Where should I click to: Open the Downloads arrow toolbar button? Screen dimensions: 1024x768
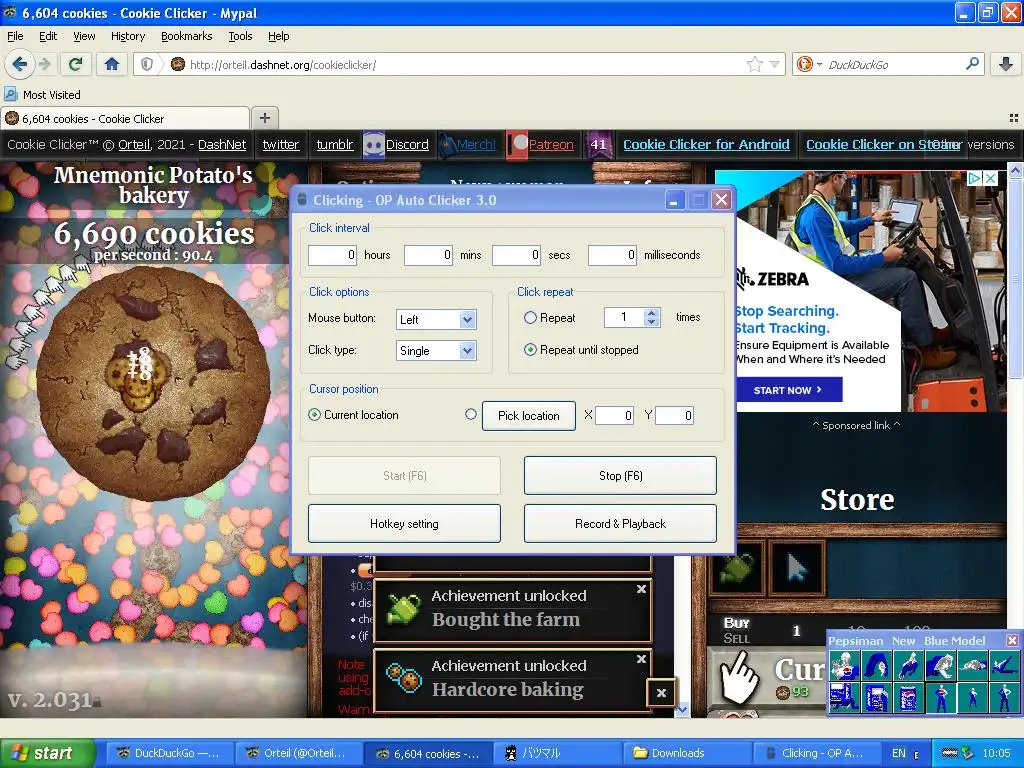pos(1006,64)
